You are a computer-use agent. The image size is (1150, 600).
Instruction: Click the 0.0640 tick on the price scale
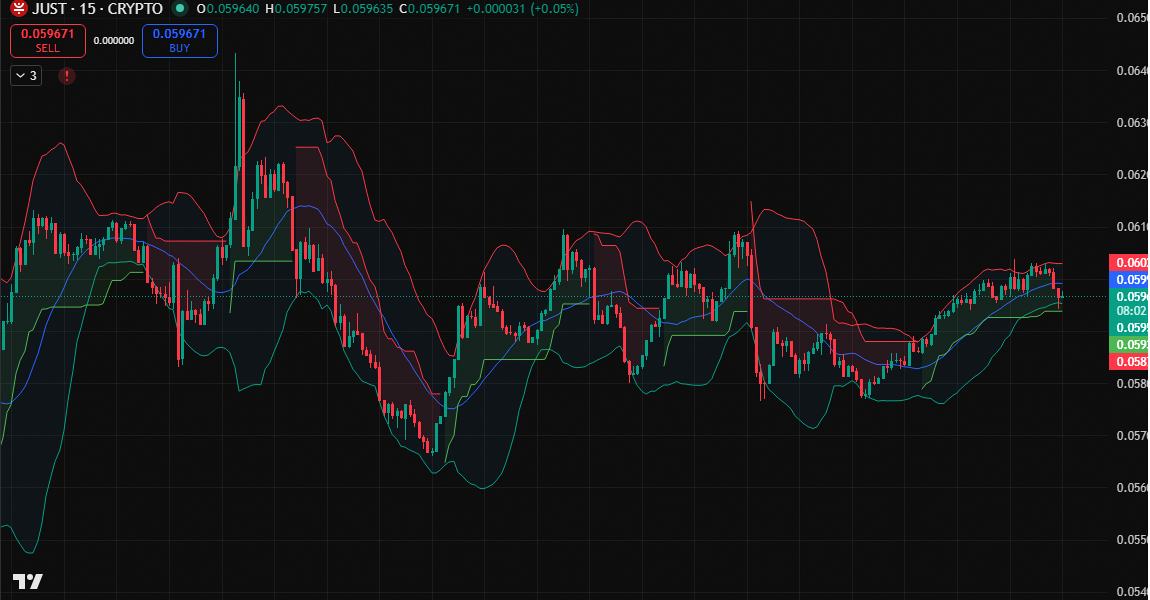1131,71
